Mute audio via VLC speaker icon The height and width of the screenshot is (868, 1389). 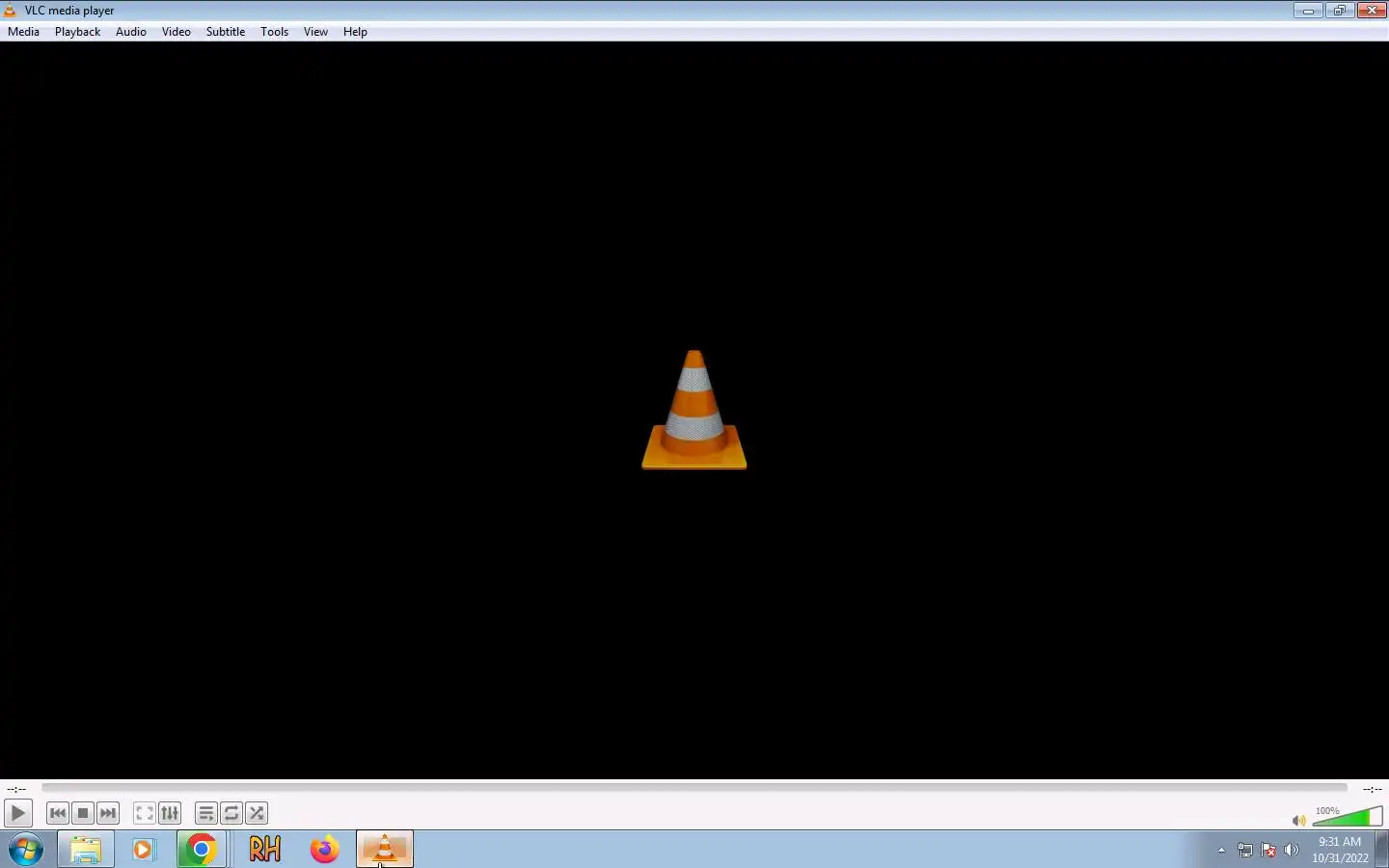pos(1298,820)
